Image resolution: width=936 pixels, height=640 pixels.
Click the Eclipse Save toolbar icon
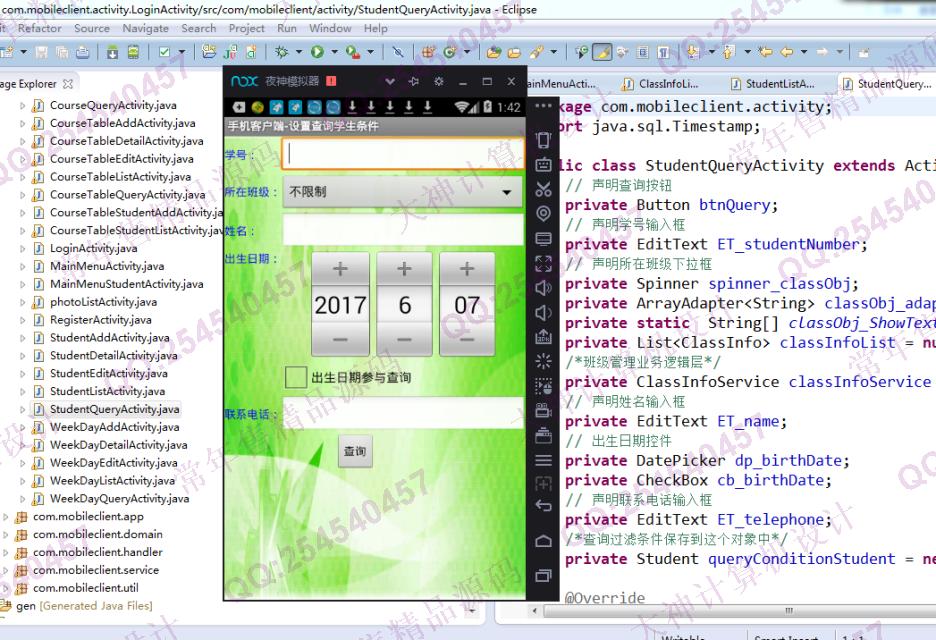41,53
